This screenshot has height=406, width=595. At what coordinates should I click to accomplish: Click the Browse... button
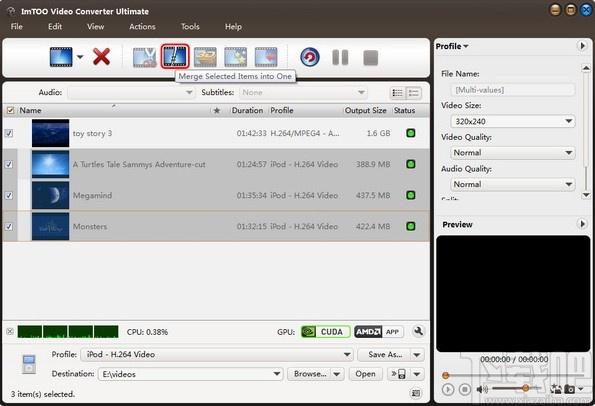pos(309,374)
